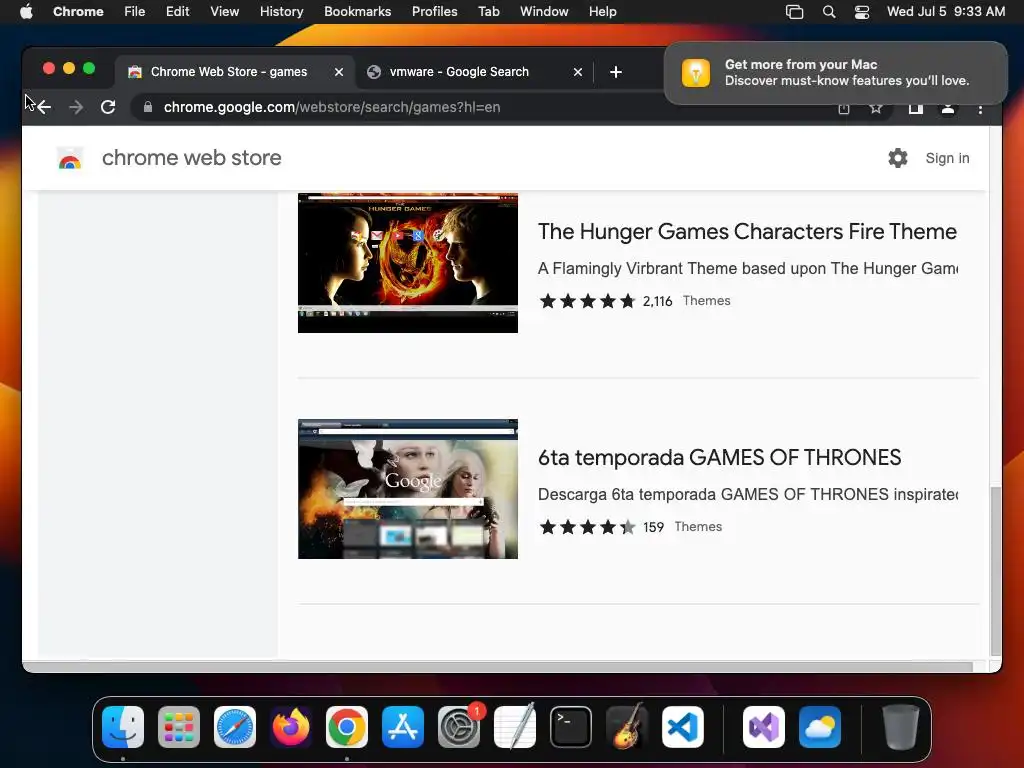Open Visual Studio (purple) from the Dock
Viewport: 1024px width, 768px height.
click(x=764, y=727)
